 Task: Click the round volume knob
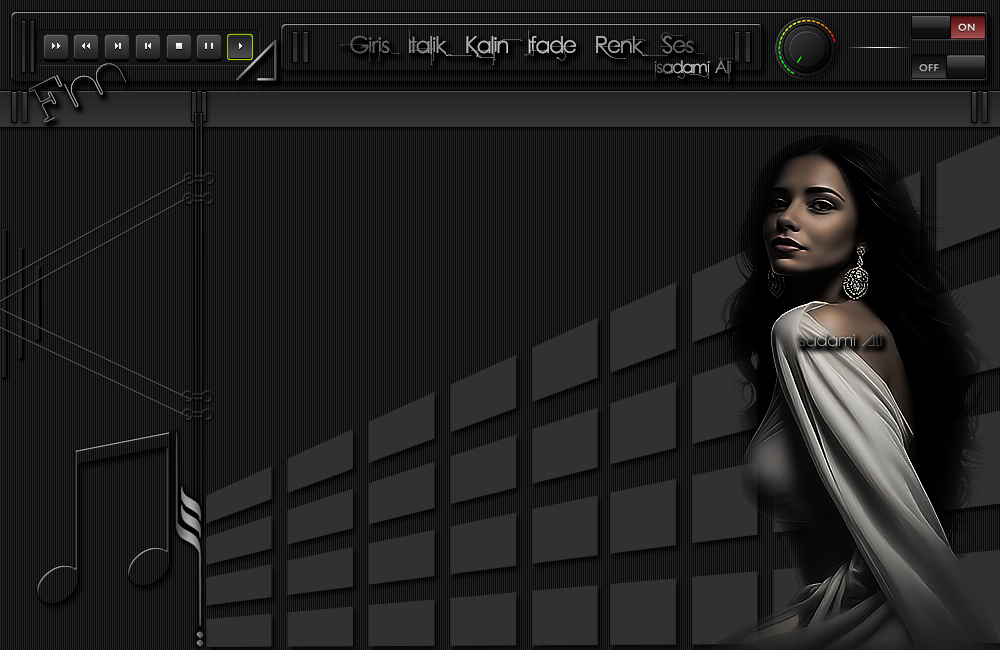[806, 48]
